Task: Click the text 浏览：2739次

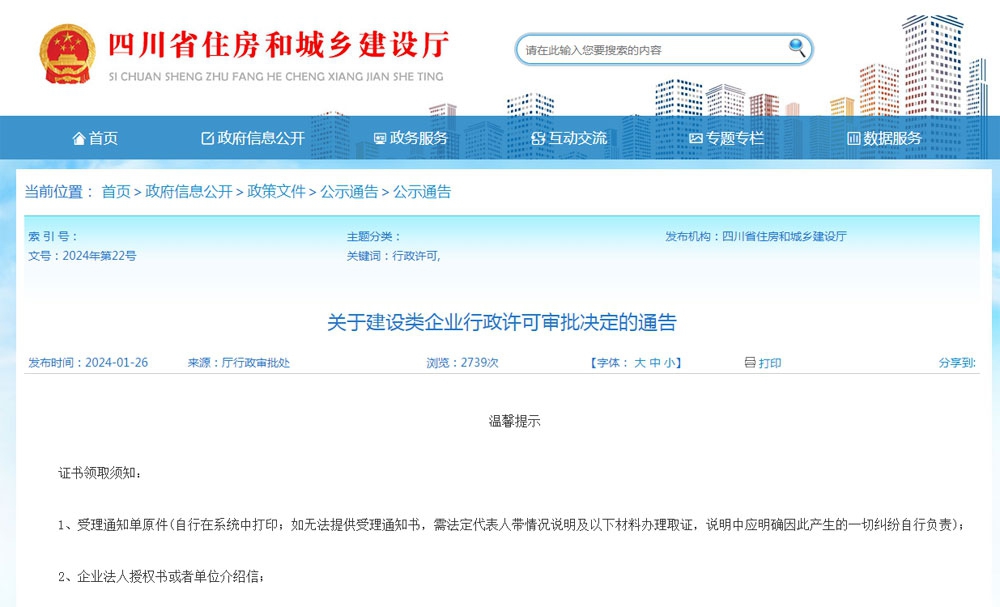Action: (x=462, y=363)
